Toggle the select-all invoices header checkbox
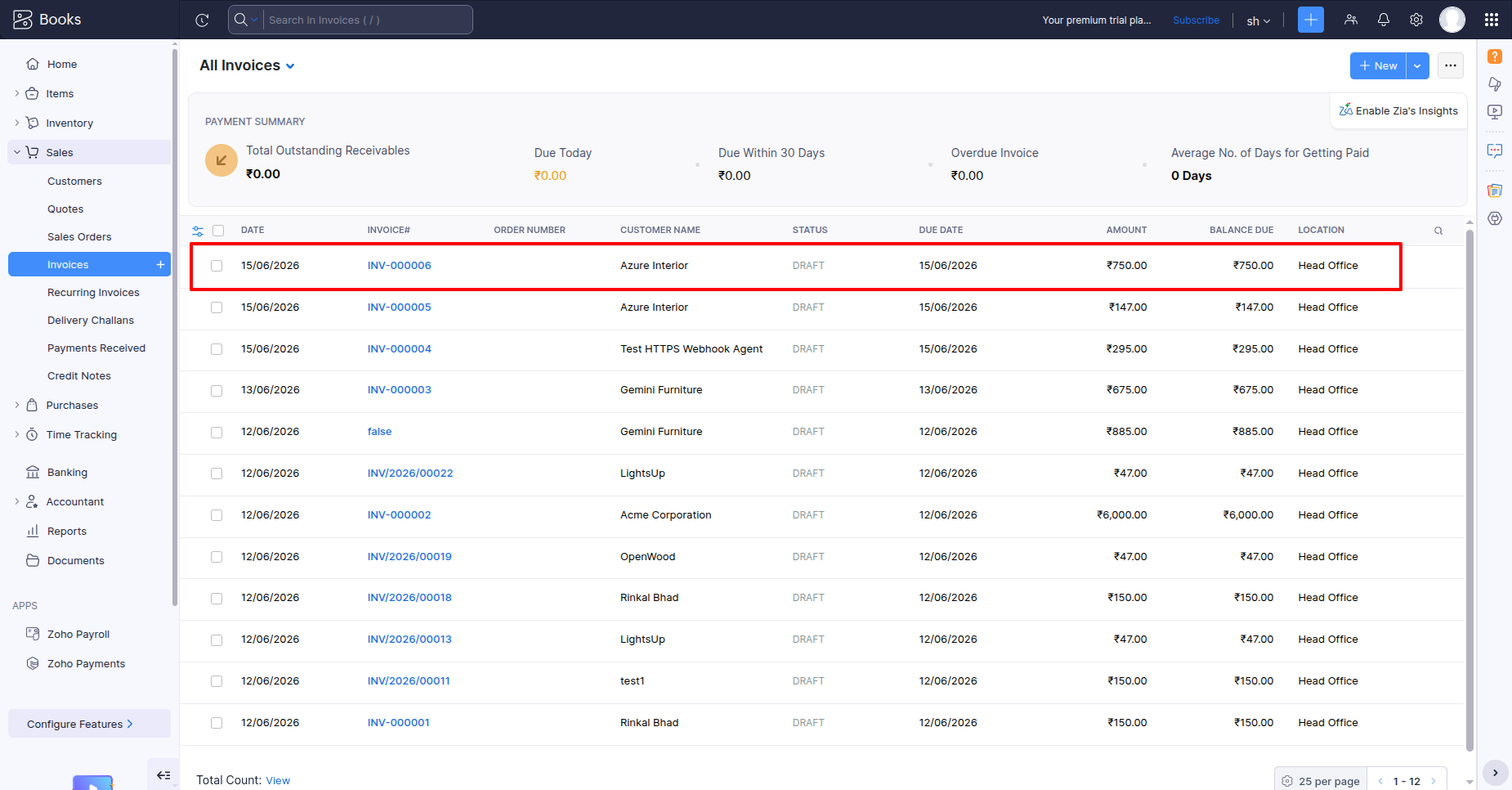 tap(218, 231)
